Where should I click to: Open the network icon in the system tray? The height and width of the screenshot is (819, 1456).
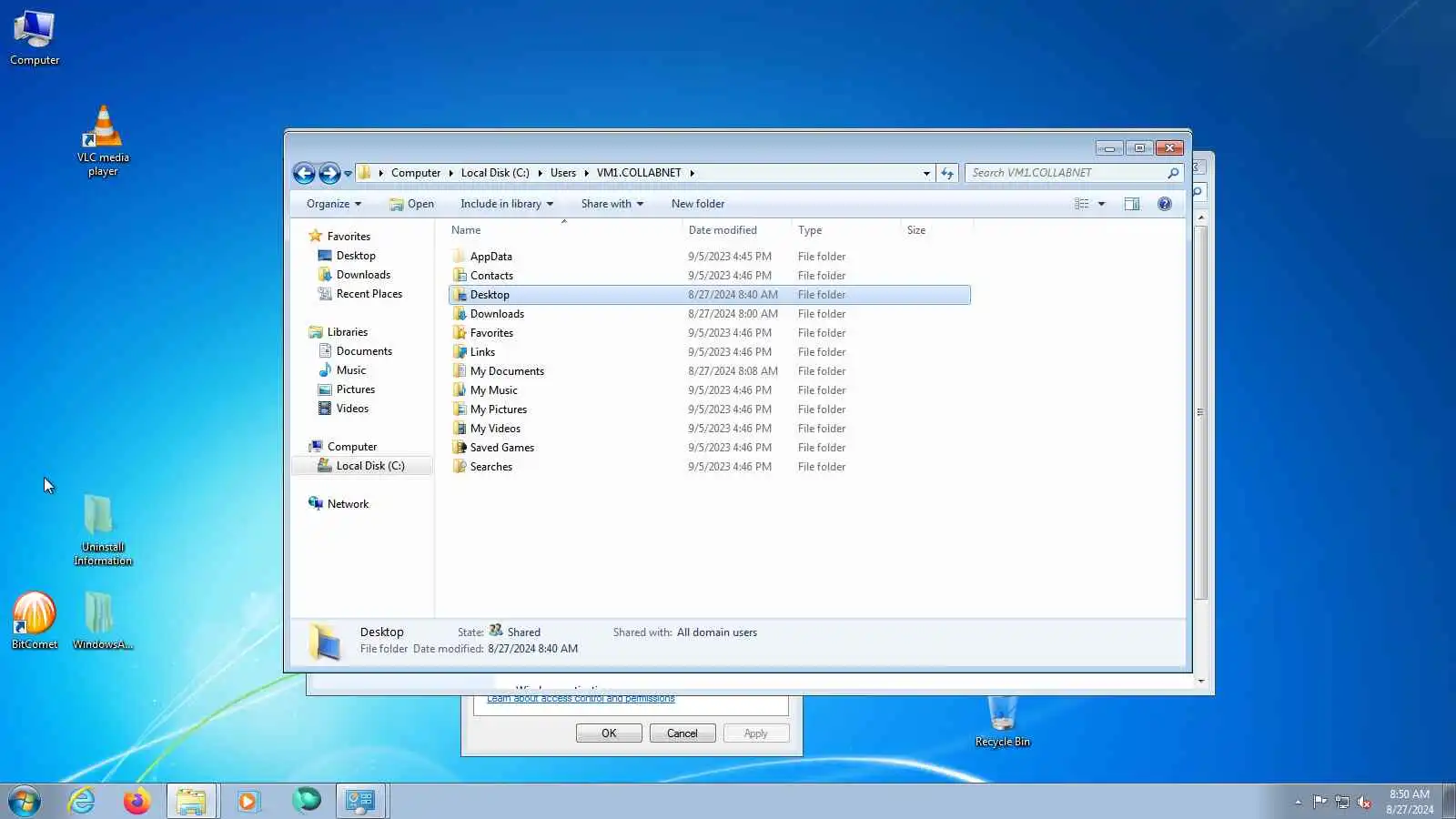click(1342, 802)
